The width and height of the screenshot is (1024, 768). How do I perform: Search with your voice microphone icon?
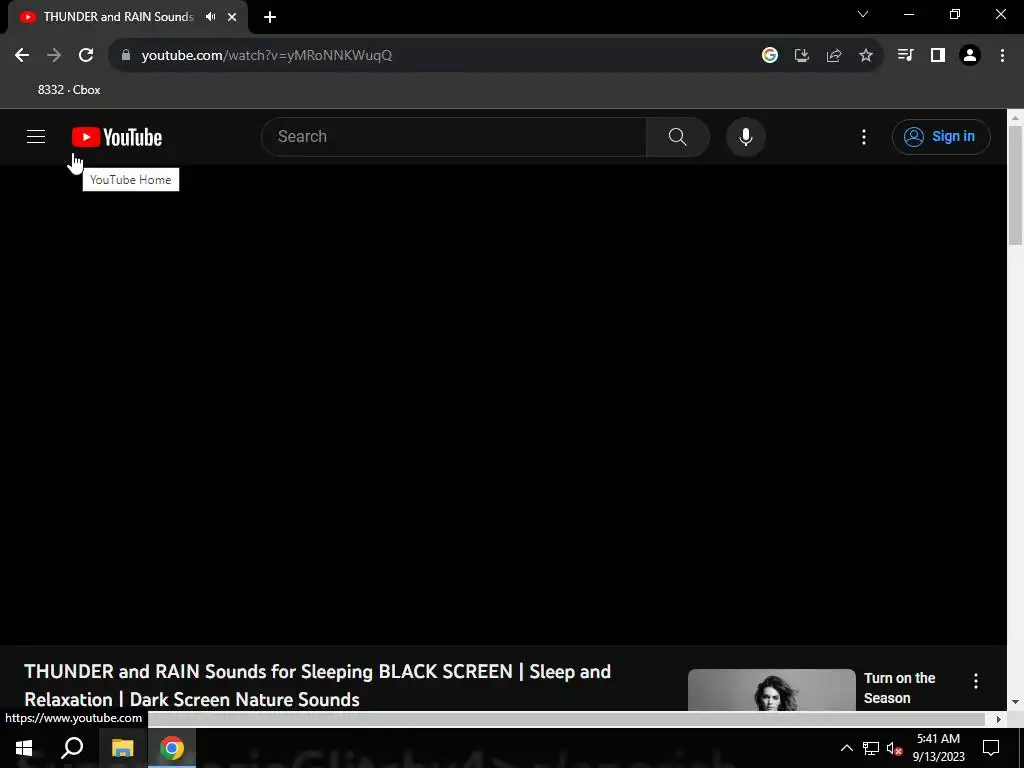(x=746, y=136)
